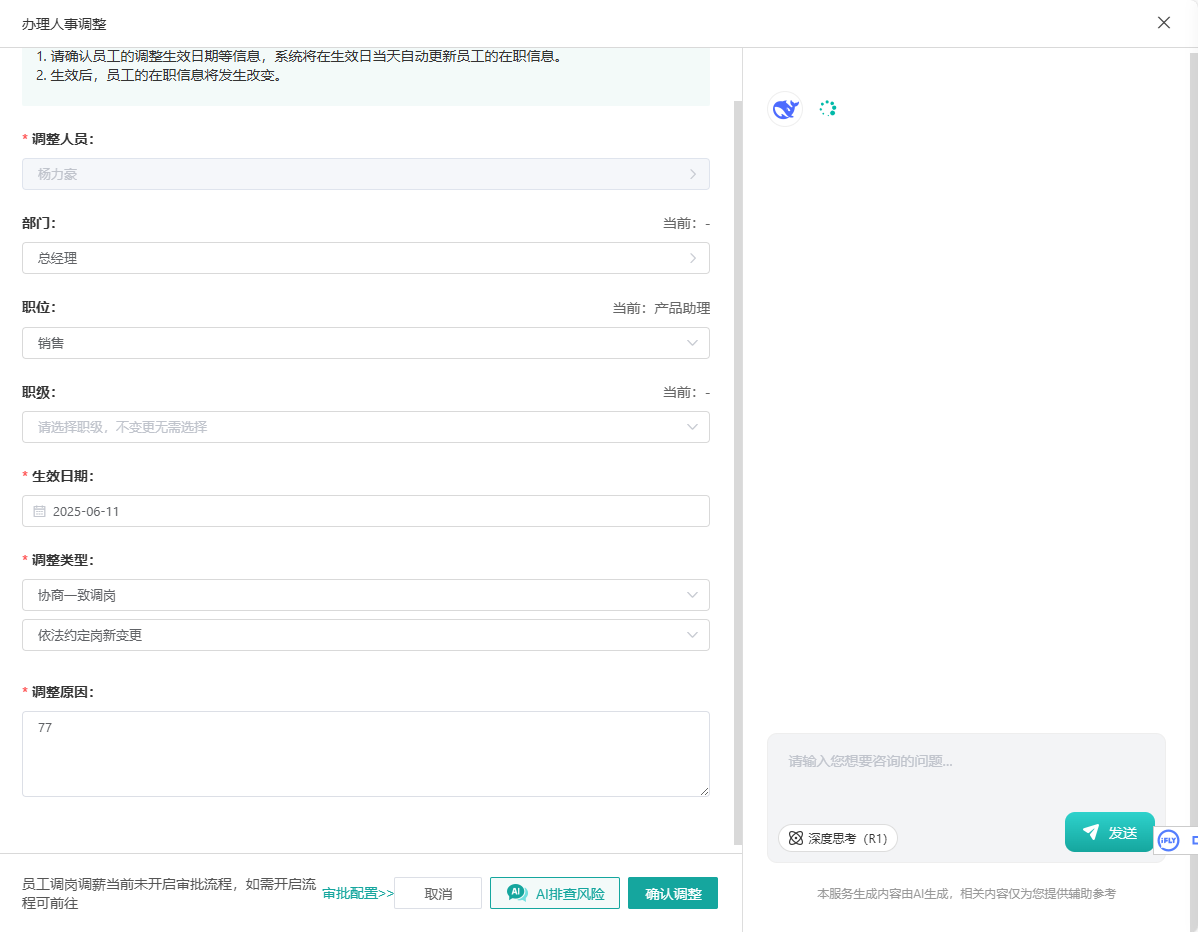Expand the 职级 selection dropdown

point(365,427)
